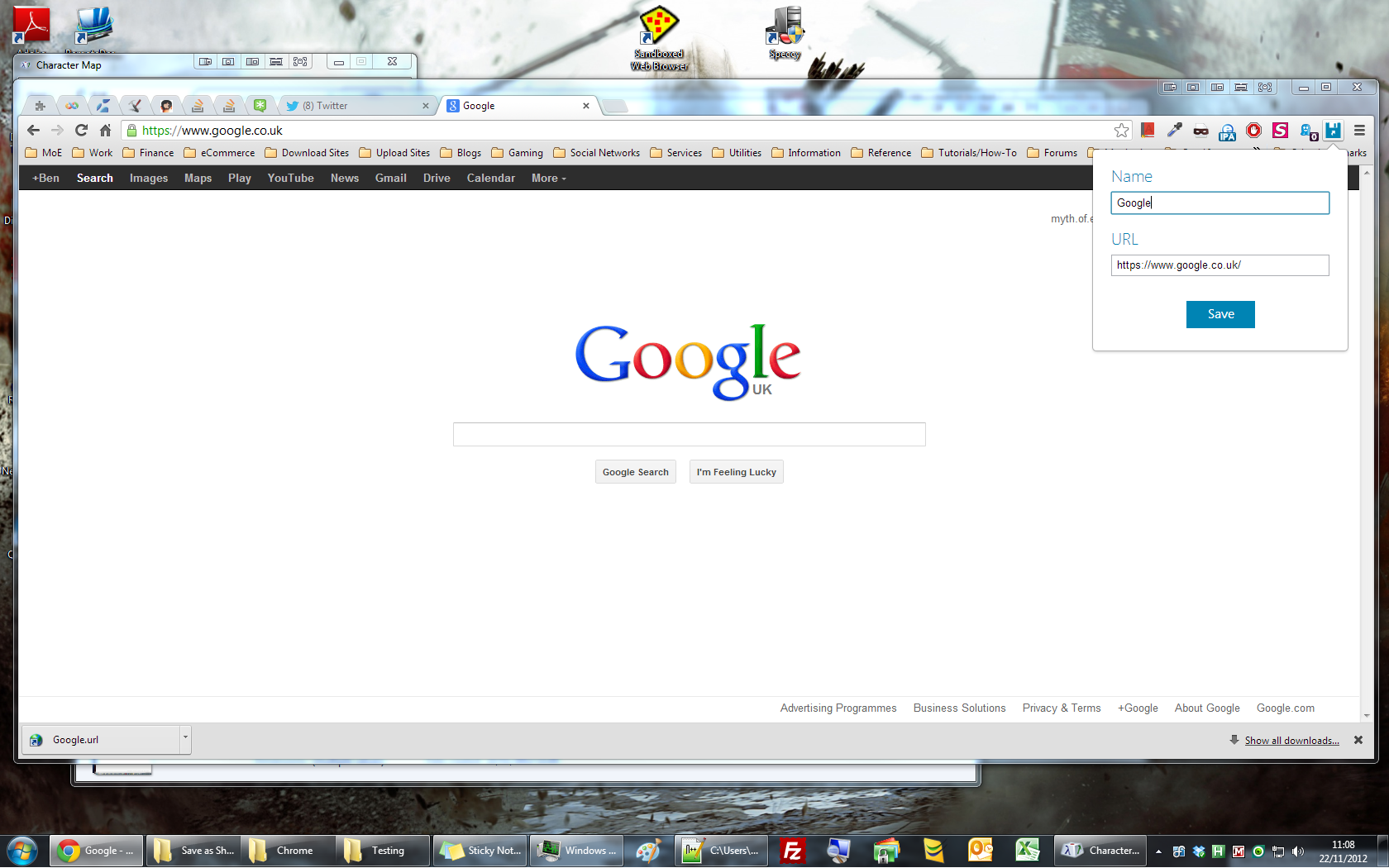Click the browser back arrow
1389x868 pixels.
tap(33, 130)
